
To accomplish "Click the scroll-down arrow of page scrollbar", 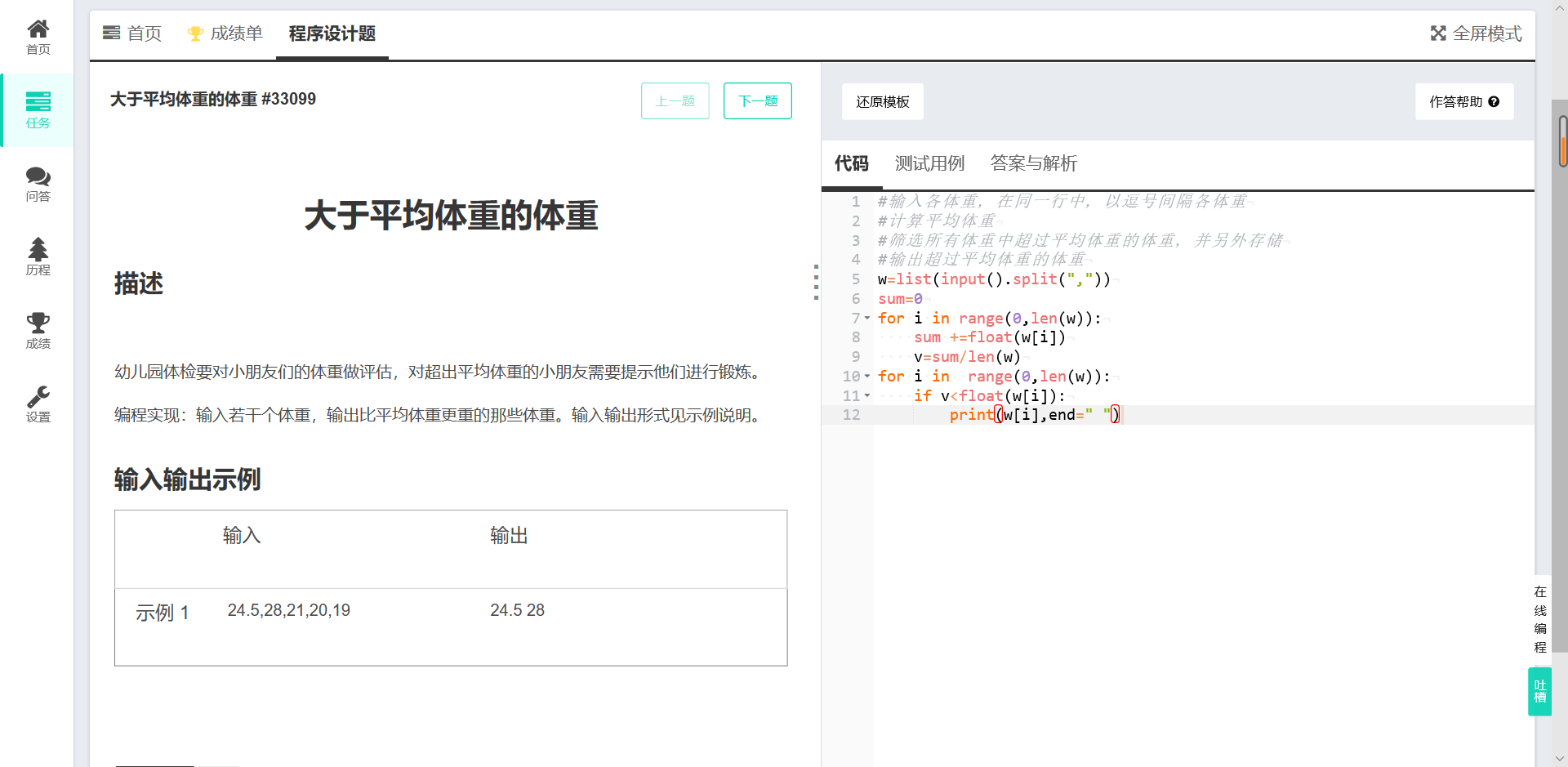I will [x=1561, y=759].
